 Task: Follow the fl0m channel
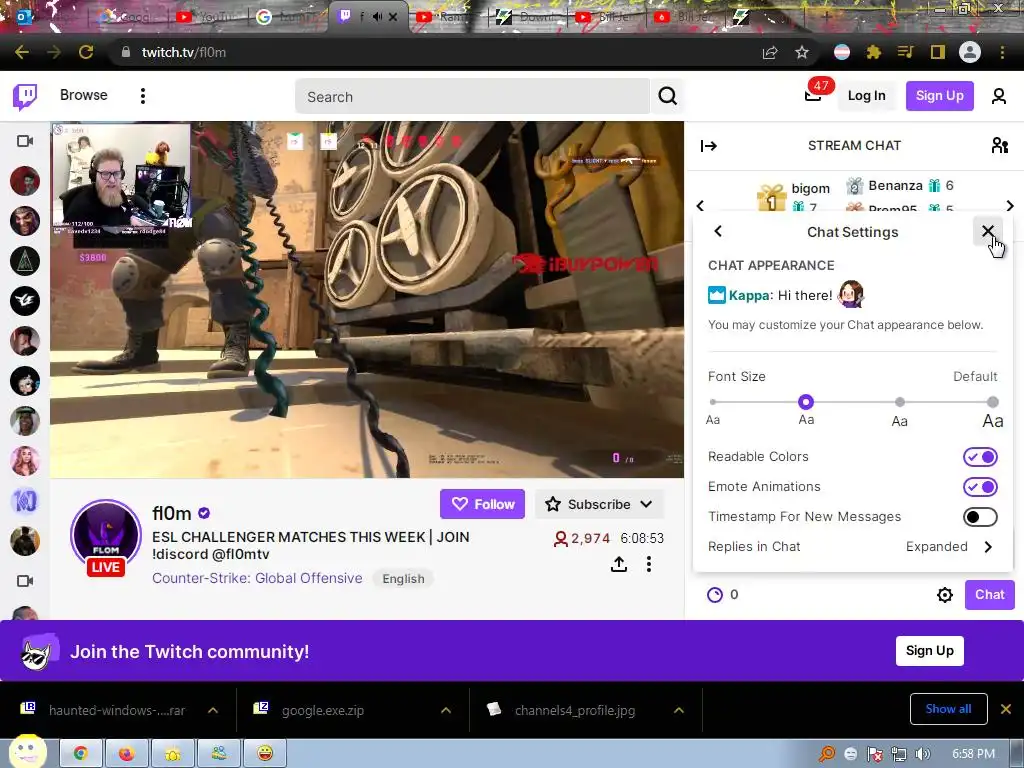coord(483,504)
